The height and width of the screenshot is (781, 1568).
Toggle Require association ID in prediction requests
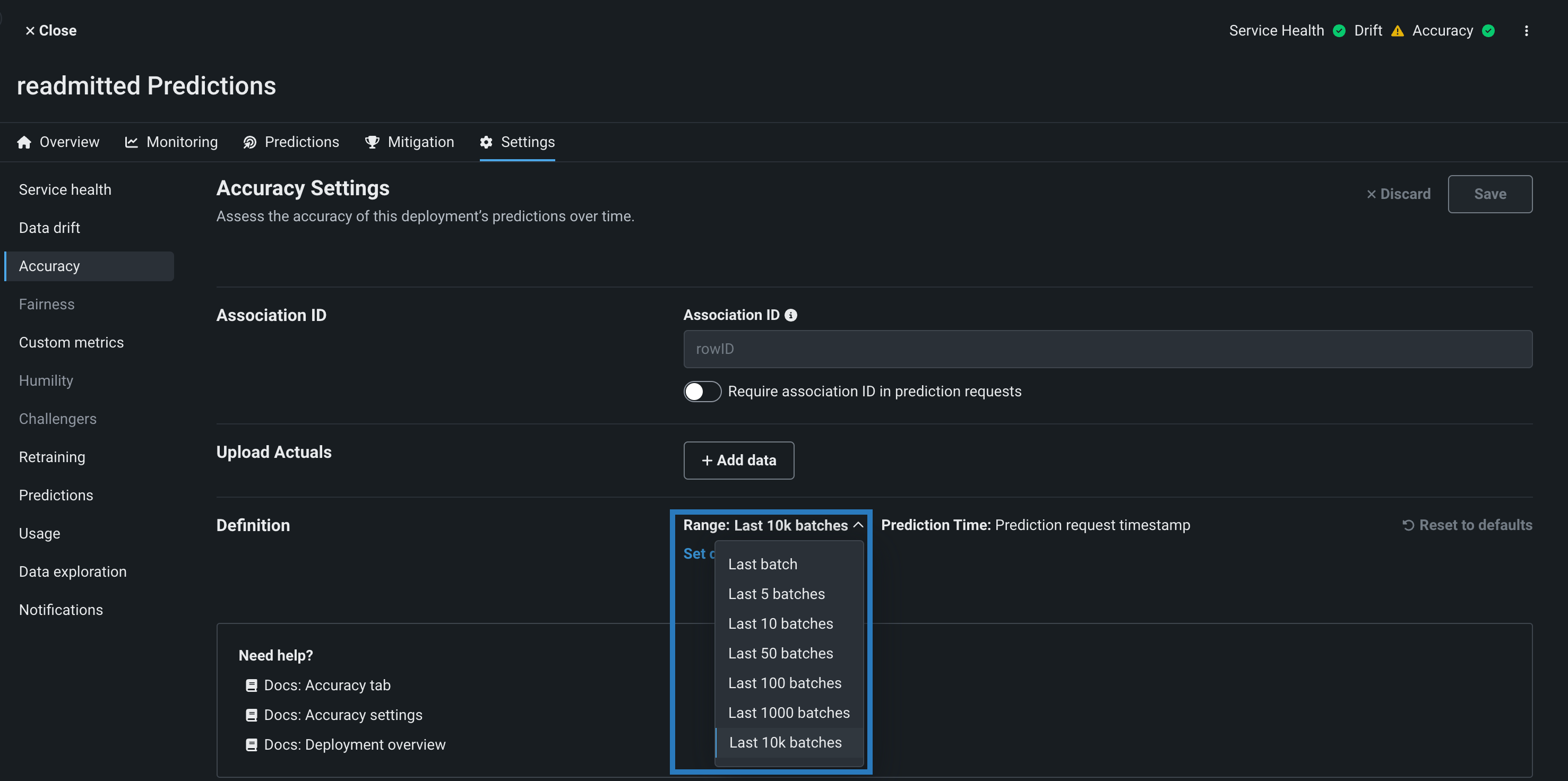702,392
